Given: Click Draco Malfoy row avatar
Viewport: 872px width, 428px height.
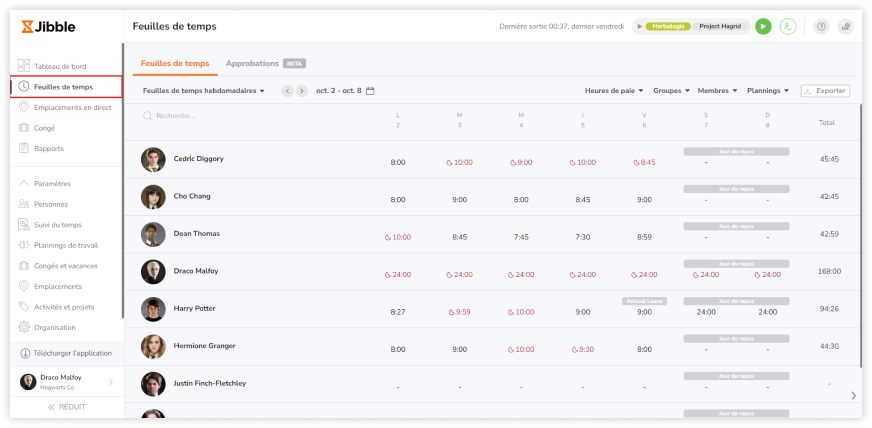Looking at the screenshot, I should 153,272.
